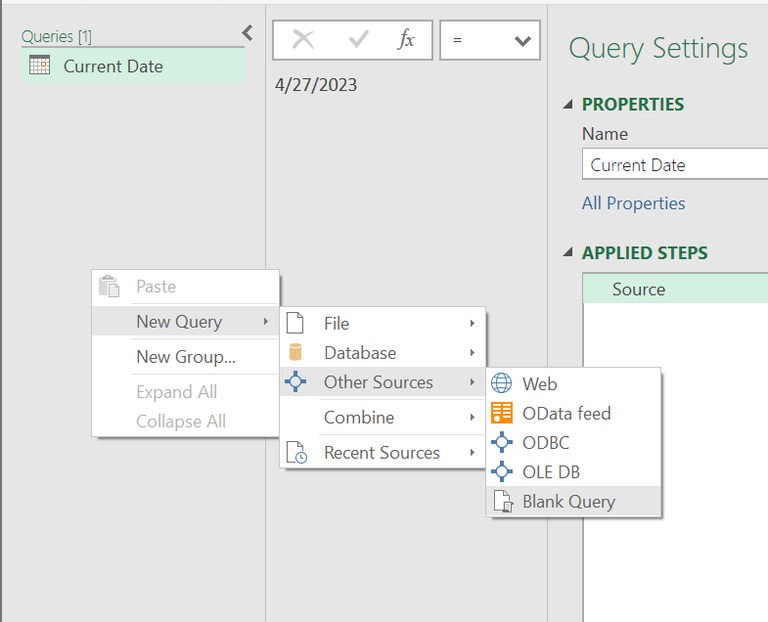Collapse the PROPERTIES section triangle
The width and height of the screenshot is (768, 622).
[569, 104]
